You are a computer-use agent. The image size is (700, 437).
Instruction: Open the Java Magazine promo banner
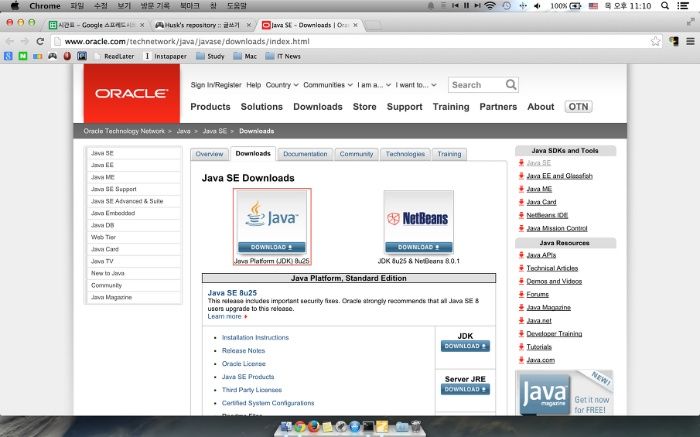click(564, 393)
